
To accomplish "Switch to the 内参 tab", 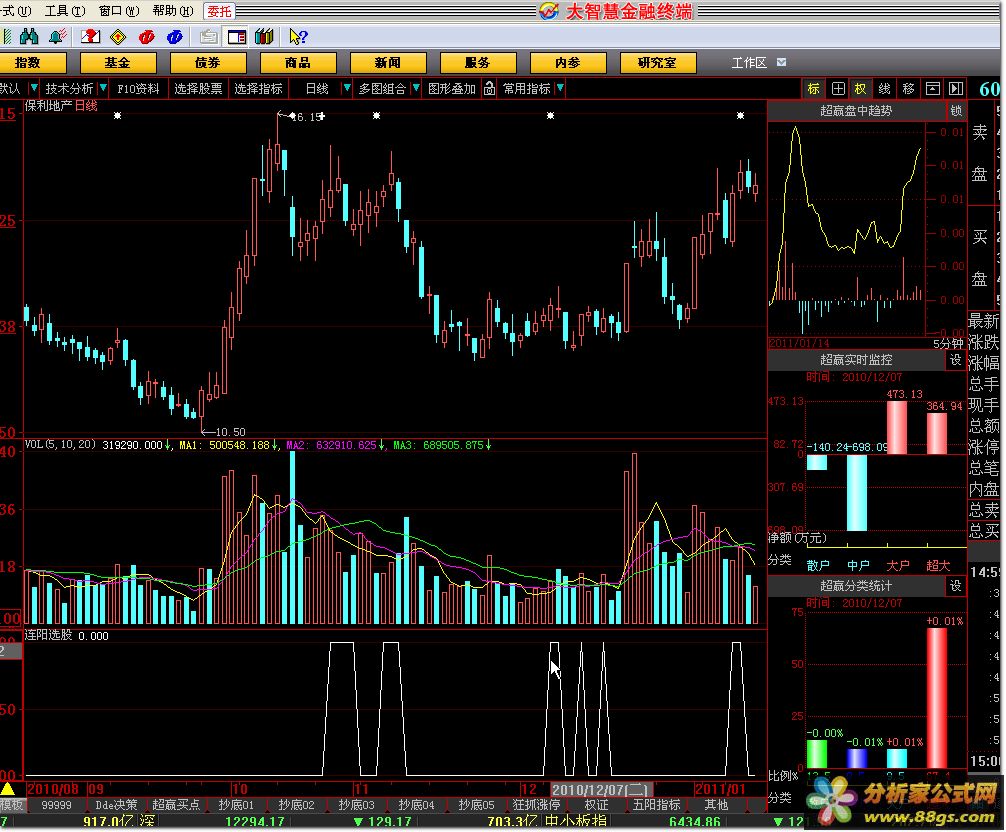I will [x=568, y=63].
